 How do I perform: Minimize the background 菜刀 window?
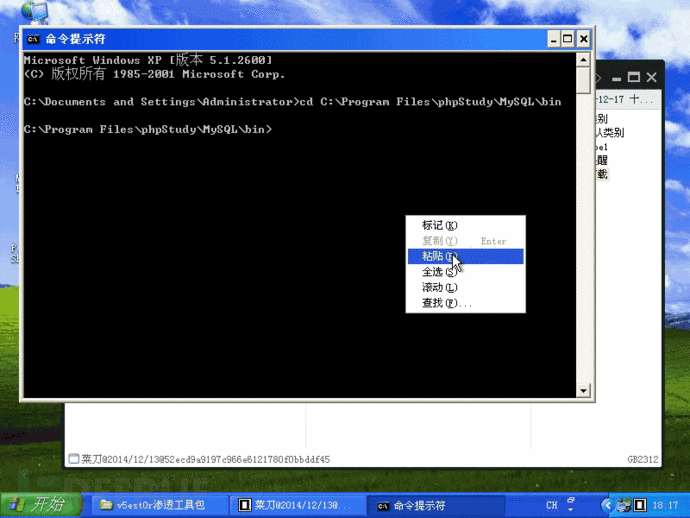tap(617, 78)
